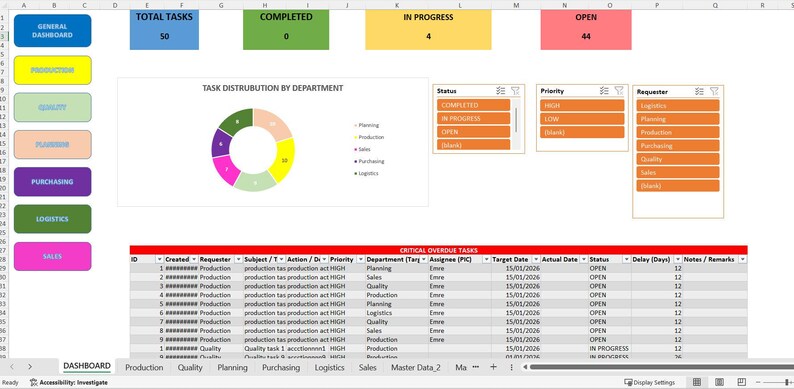Switch to the Planning sheet tab

(x=232, y=367)
